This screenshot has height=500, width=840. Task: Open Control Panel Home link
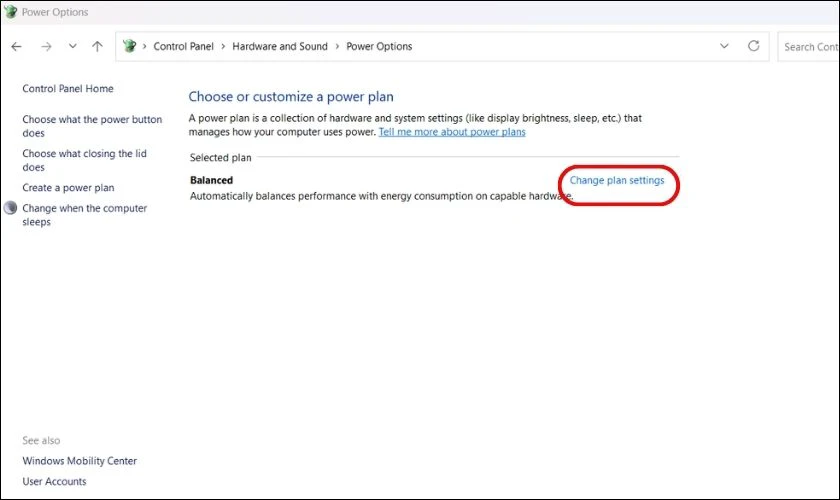68,88
